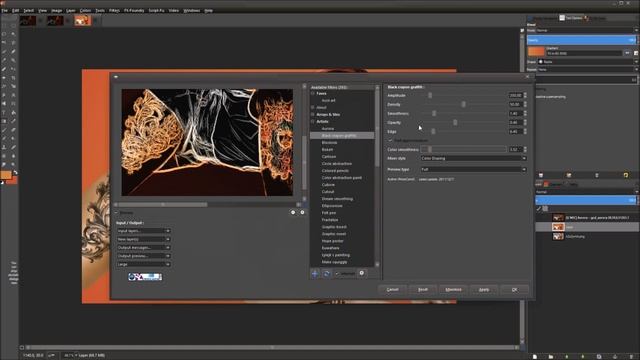Screen dimensions: 640x360
Task: Select the Cartoon filter in the list
Action: click(329, 157)
